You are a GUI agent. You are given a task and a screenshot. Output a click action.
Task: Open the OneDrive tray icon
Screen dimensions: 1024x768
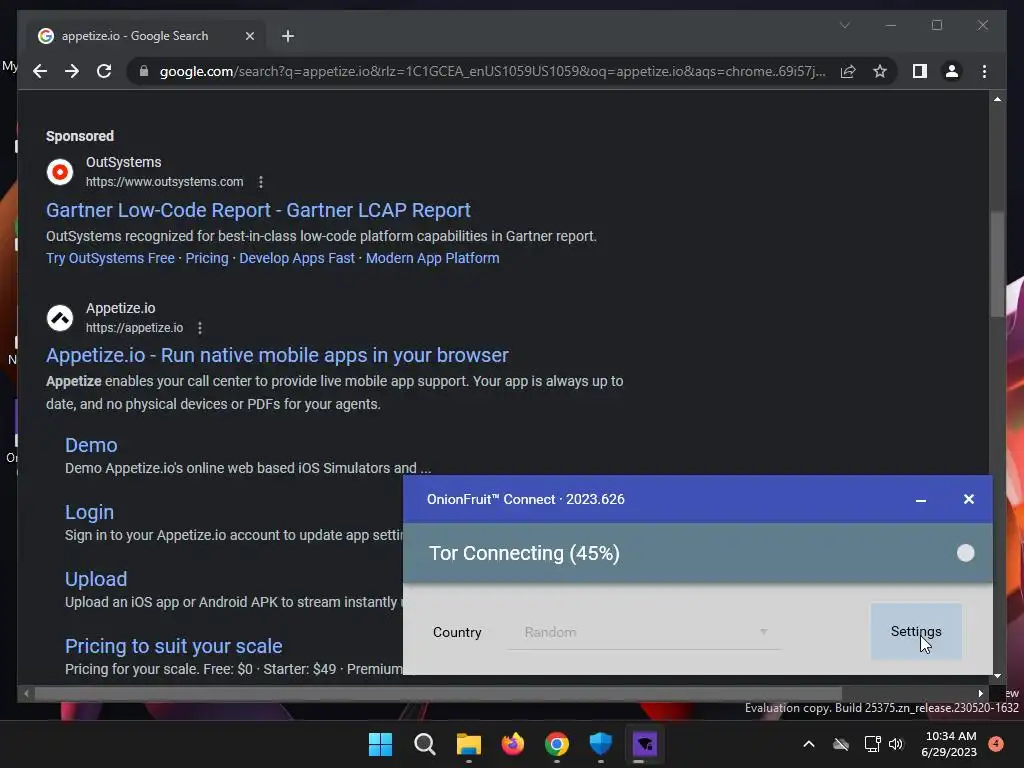tap(840, 744)
